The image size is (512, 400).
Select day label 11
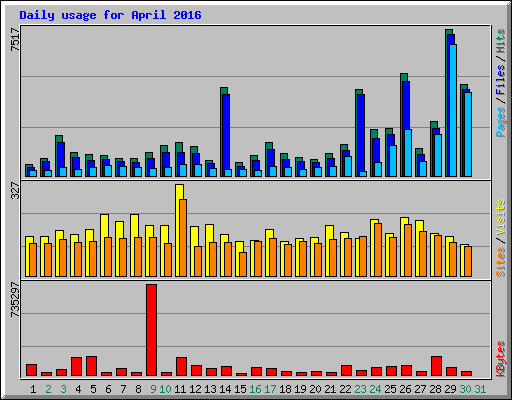coord(180,389)
